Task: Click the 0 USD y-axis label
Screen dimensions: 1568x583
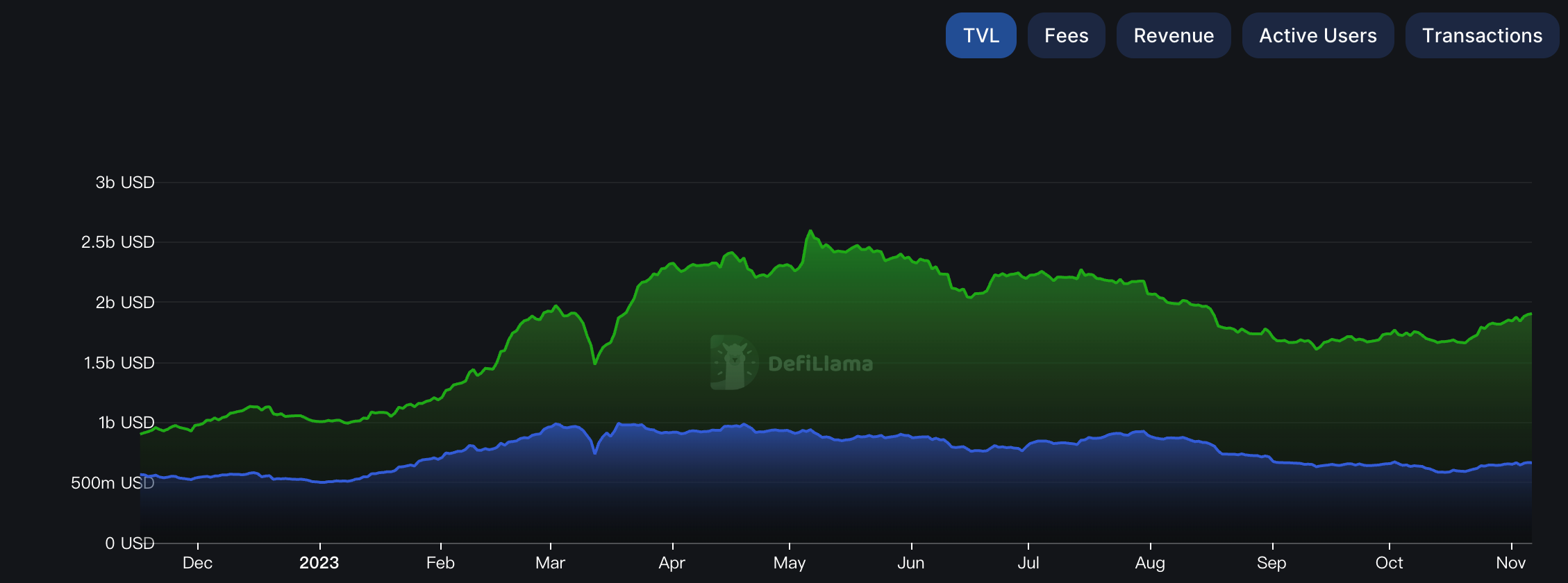Action: tap(130, 543)
